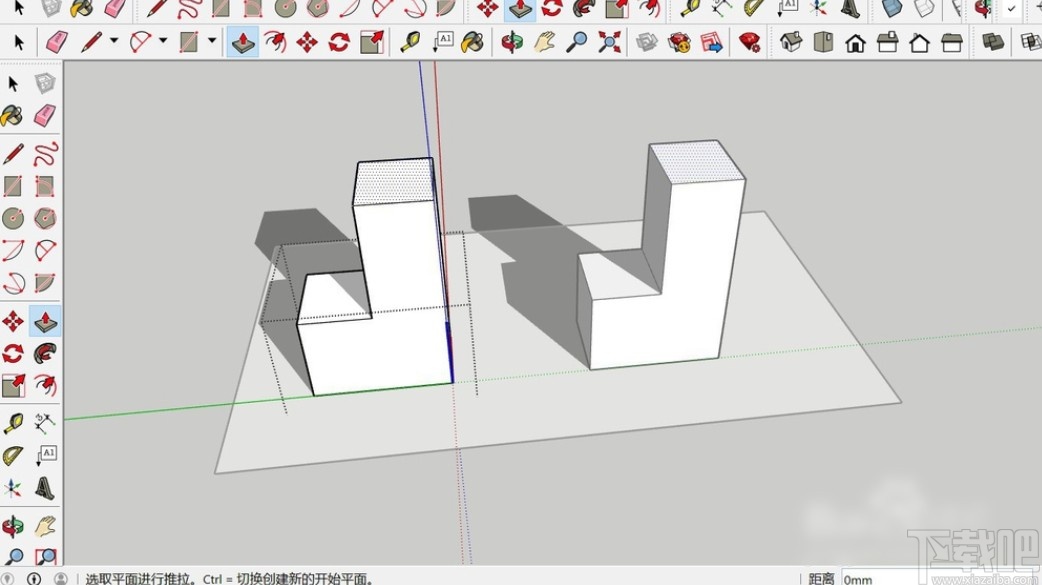This screenshot has height=585, width=1042.
Task: Pick the Eraser tool in the toolbar
Action: tap(57, 43)
